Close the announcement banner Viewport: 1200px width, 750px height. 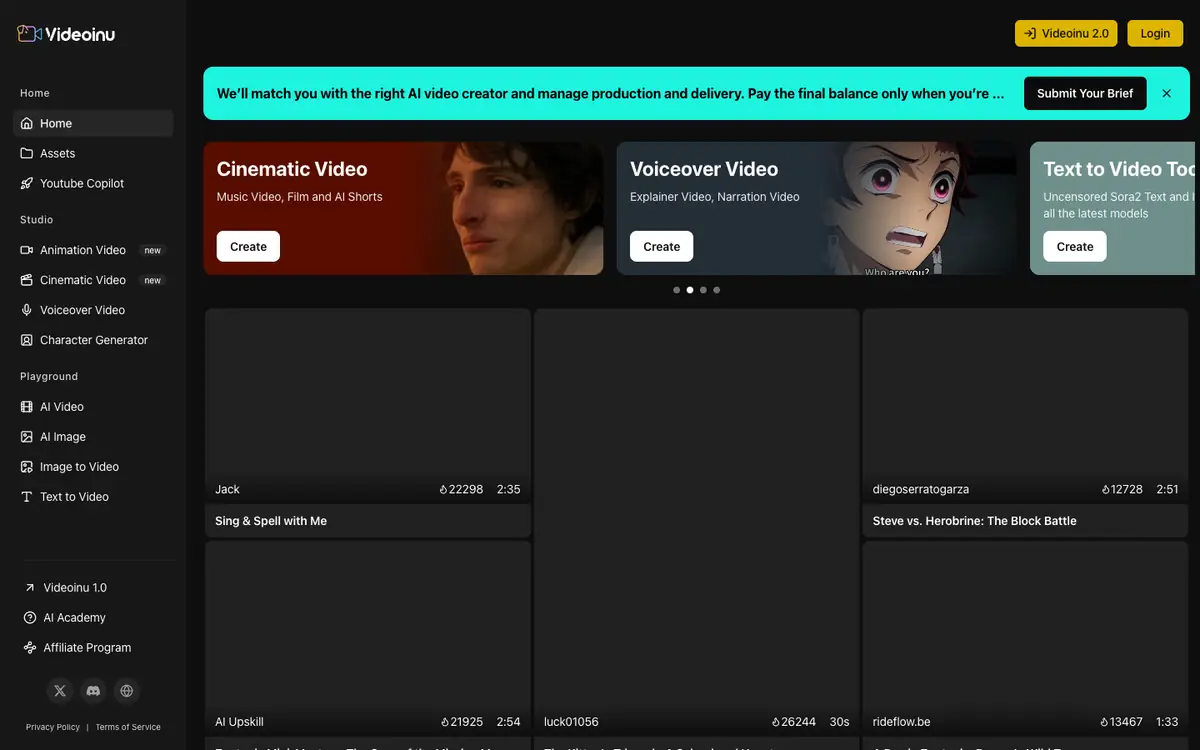coord(1166,93)
